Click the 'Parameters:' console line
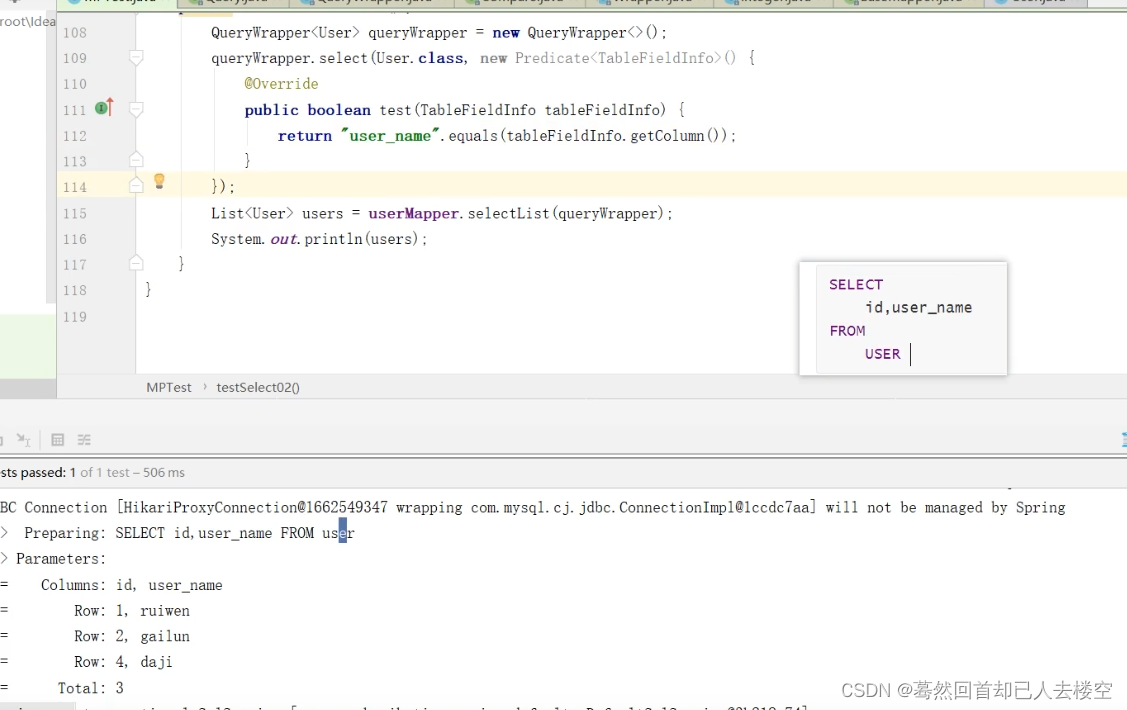The height and width of the screenshot is (710, 1127). (x=61, y=559)
